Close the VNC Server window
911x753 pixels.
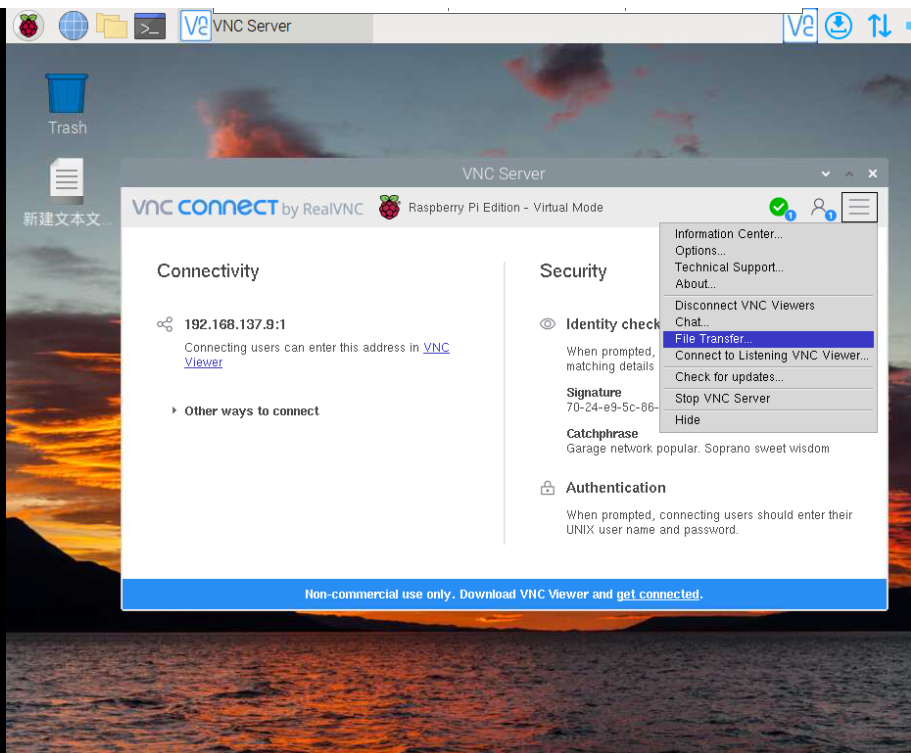click(x=872, y=174)
